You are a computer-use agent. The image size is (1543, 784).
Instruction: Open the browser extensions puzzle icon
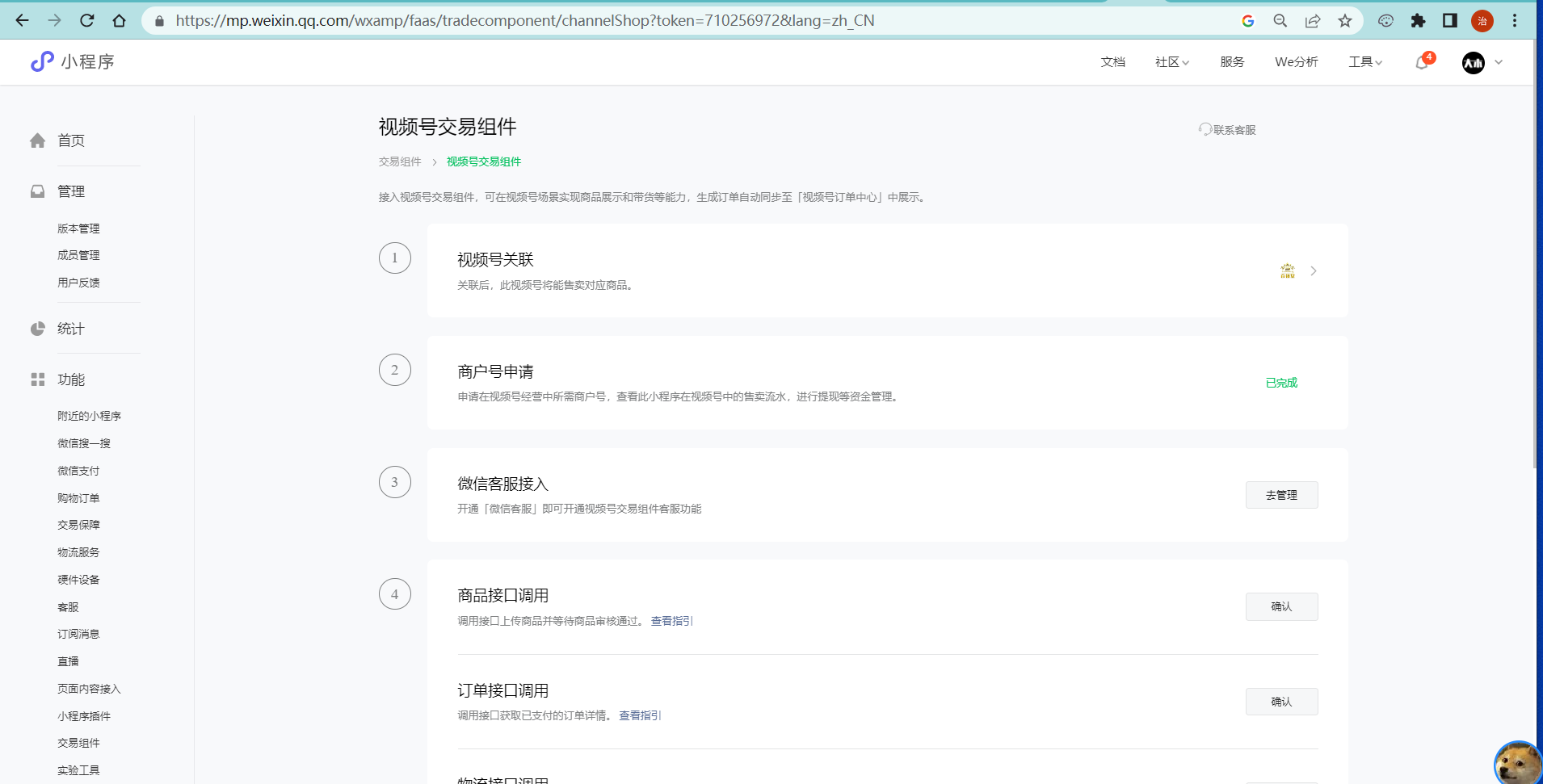click(1418, 21)
